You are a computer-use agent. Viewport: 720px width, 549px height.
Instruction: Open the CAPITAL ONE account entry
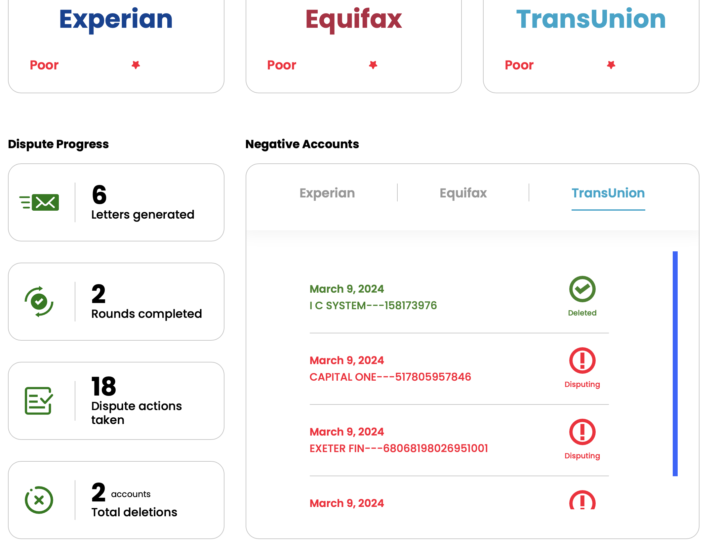point(390,377)
